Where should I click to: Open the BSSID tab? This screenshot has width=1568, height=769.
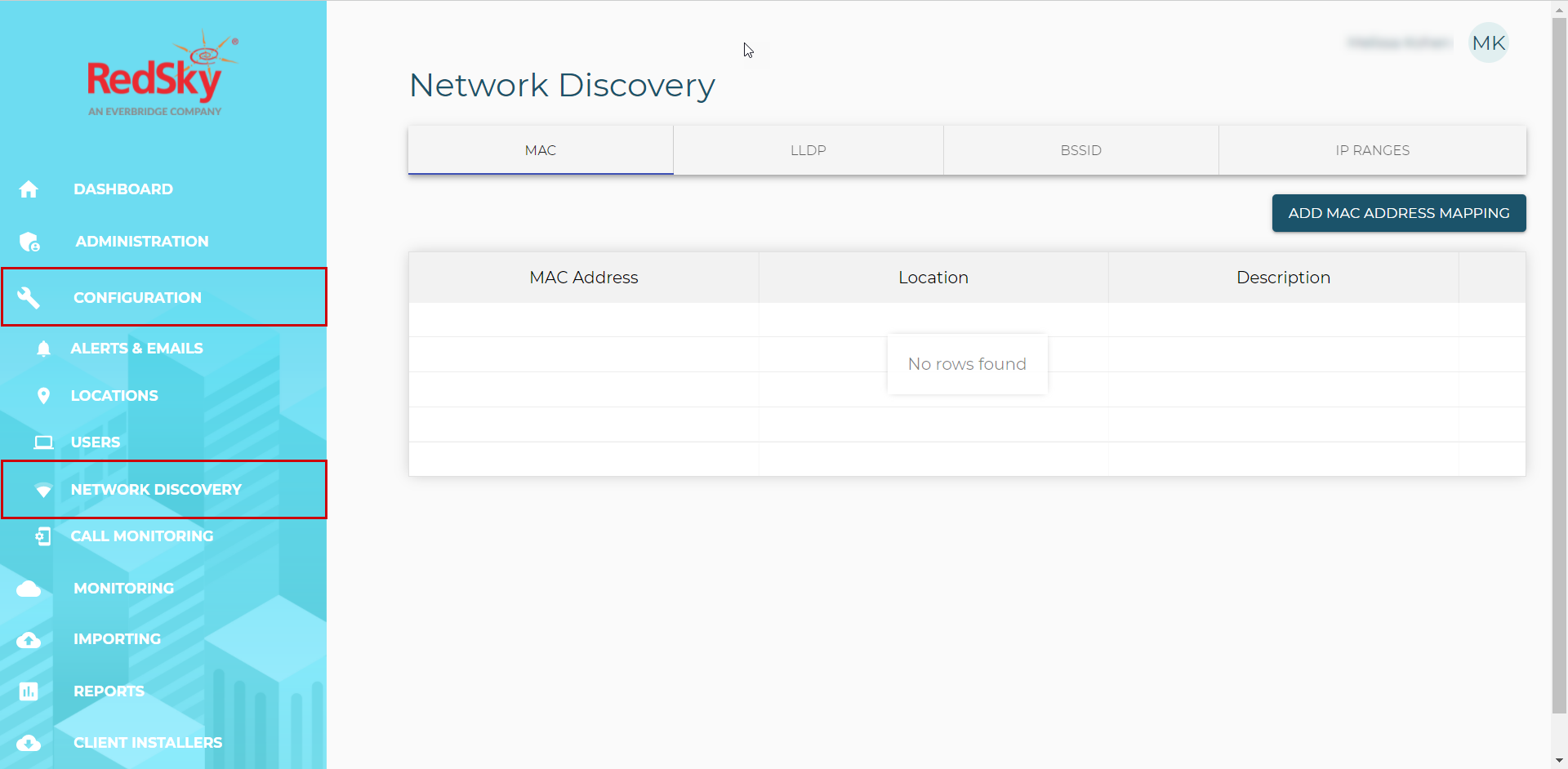[1080, 150]
